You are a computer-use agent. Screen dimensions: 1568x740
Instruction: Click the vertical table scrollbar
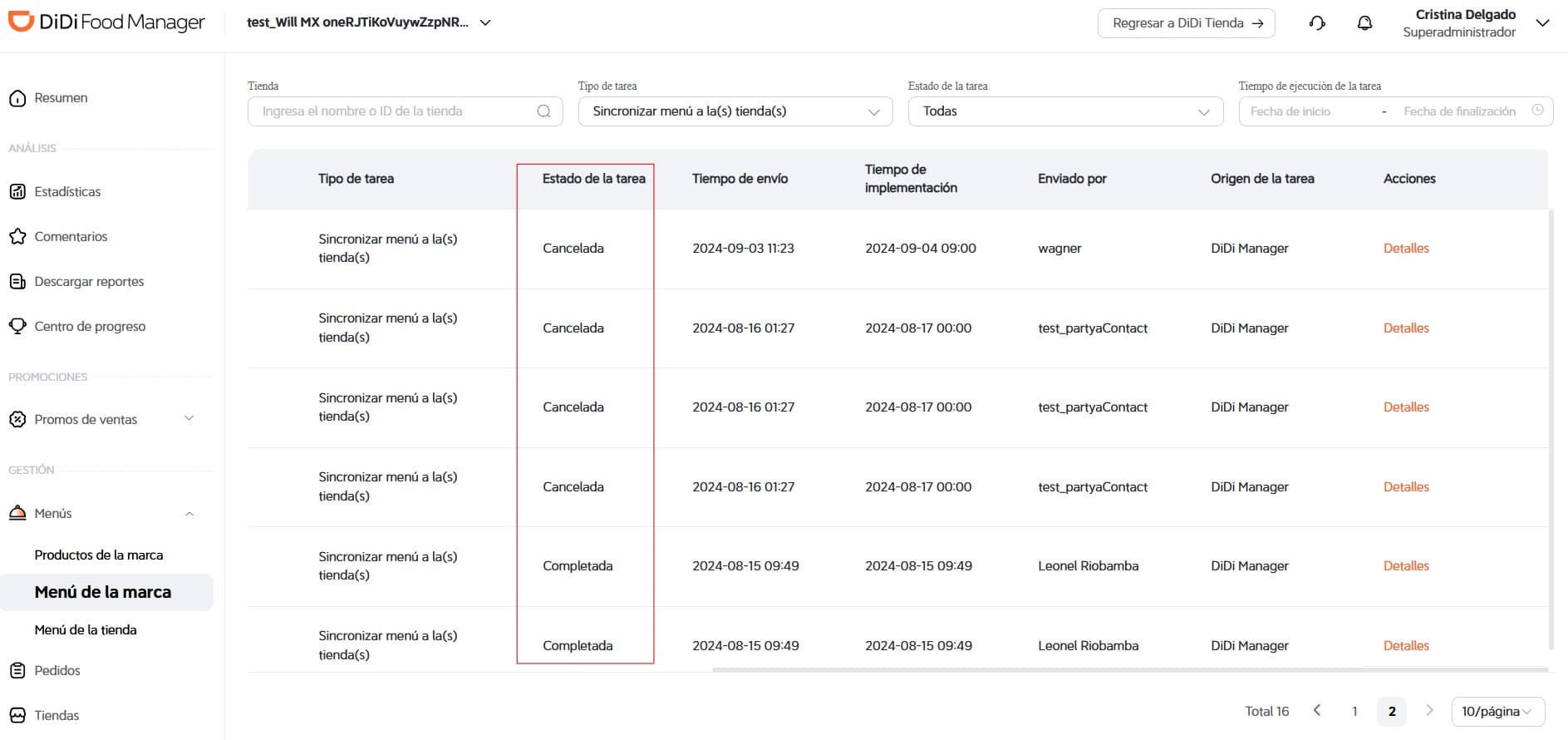(x=1551, y=429)
